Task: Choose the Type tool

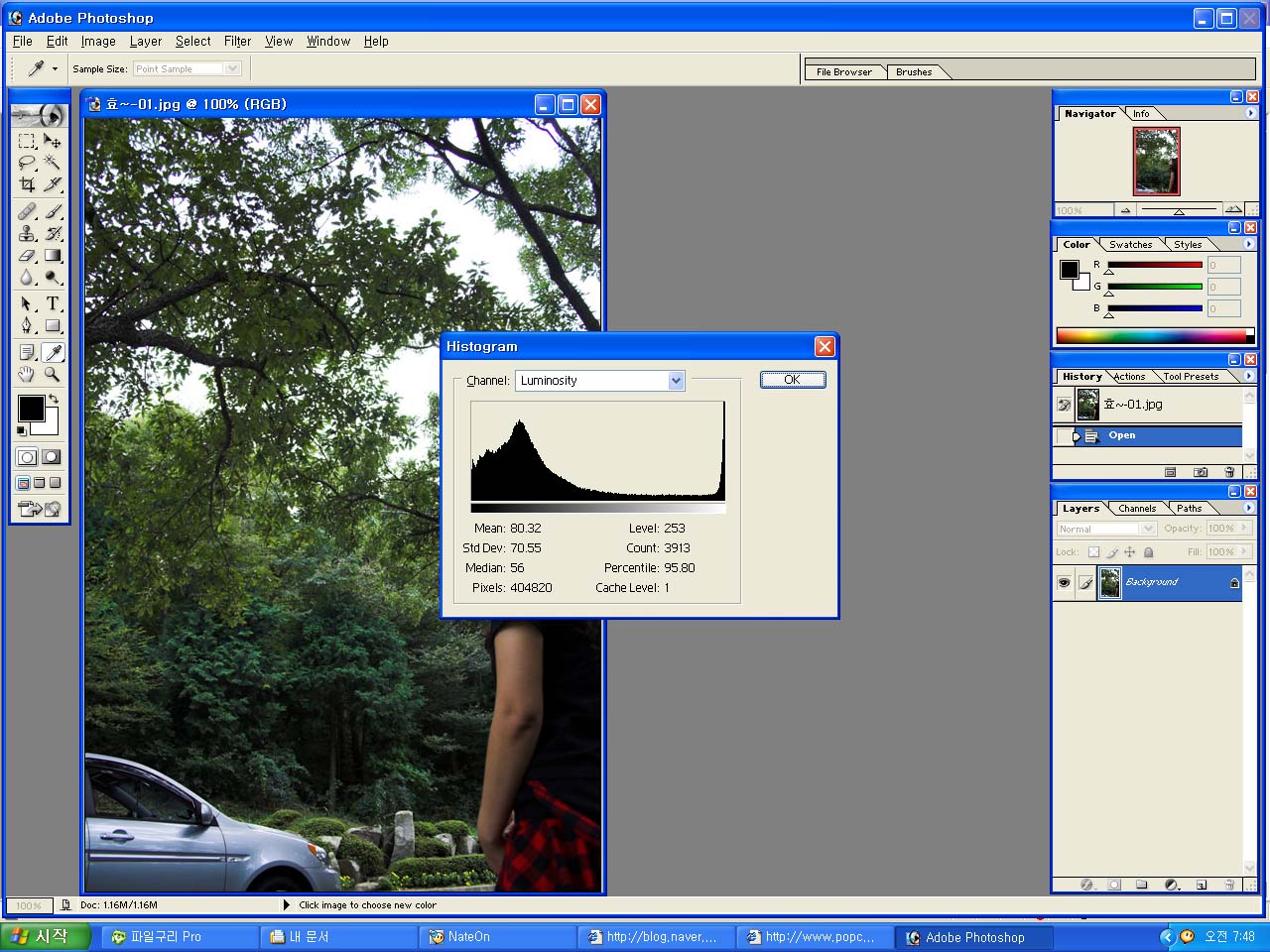Action: tap(53, 303)
